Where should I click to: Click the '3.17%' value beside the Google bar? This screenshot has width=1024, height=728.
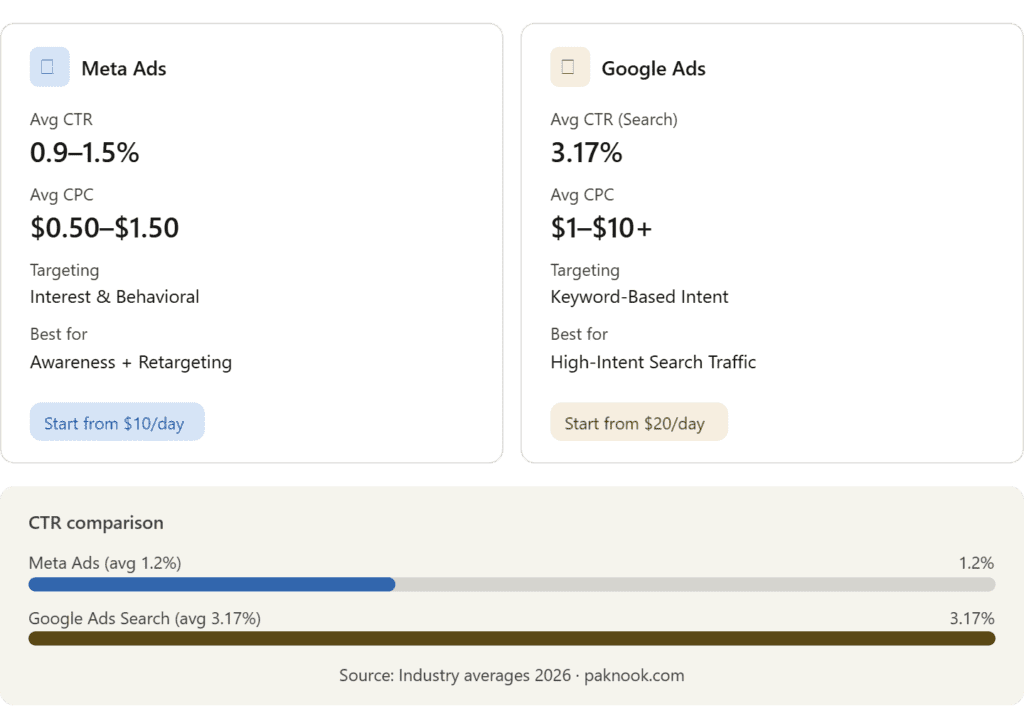972,618
